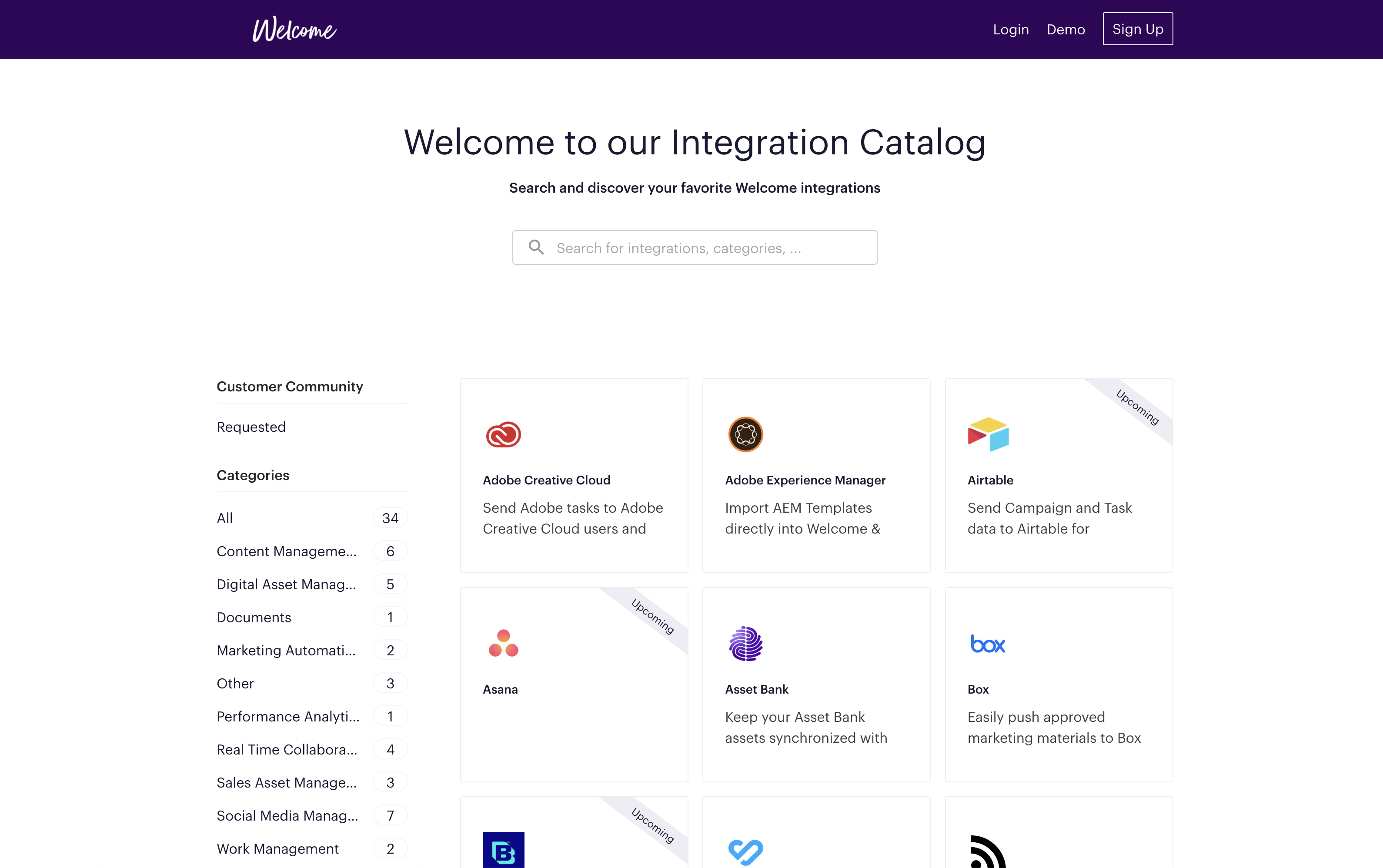Click the magnifying glass search icon
The width and height of the screenshot is (1383, 868).
pyautogui.click(x=536, y=247)
